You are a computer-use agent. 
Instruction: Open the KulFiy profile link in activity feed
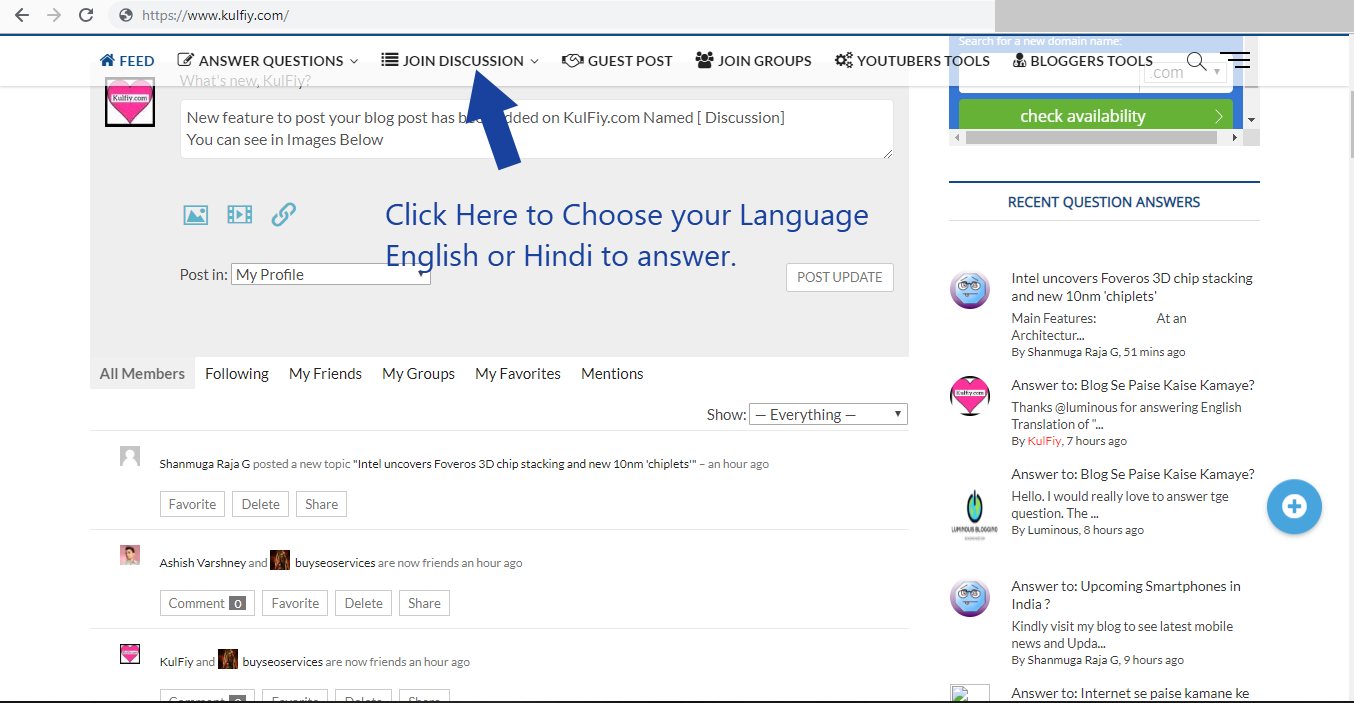(176, 662)
